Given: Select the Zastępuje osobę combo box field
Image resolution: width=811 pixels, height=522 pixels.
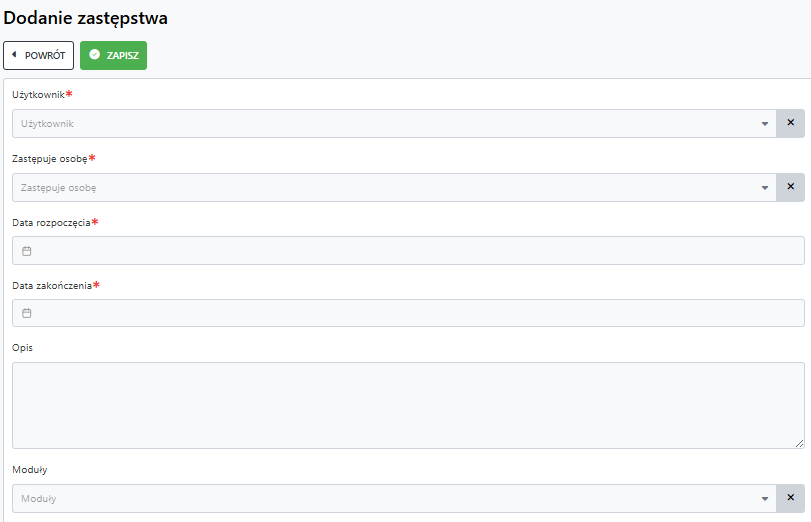Looking at the screenshot, I should [394, 188].
